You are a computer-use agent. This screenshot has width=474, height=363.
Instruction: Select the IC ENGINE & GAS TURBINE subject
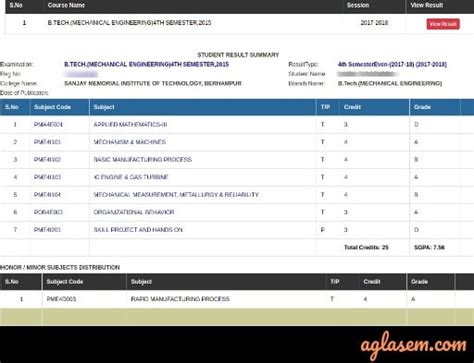[131, 177]
